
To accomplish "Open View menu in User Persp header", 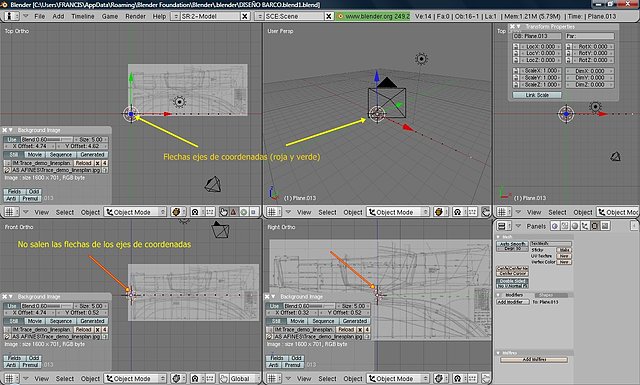I will coord(304,212).
